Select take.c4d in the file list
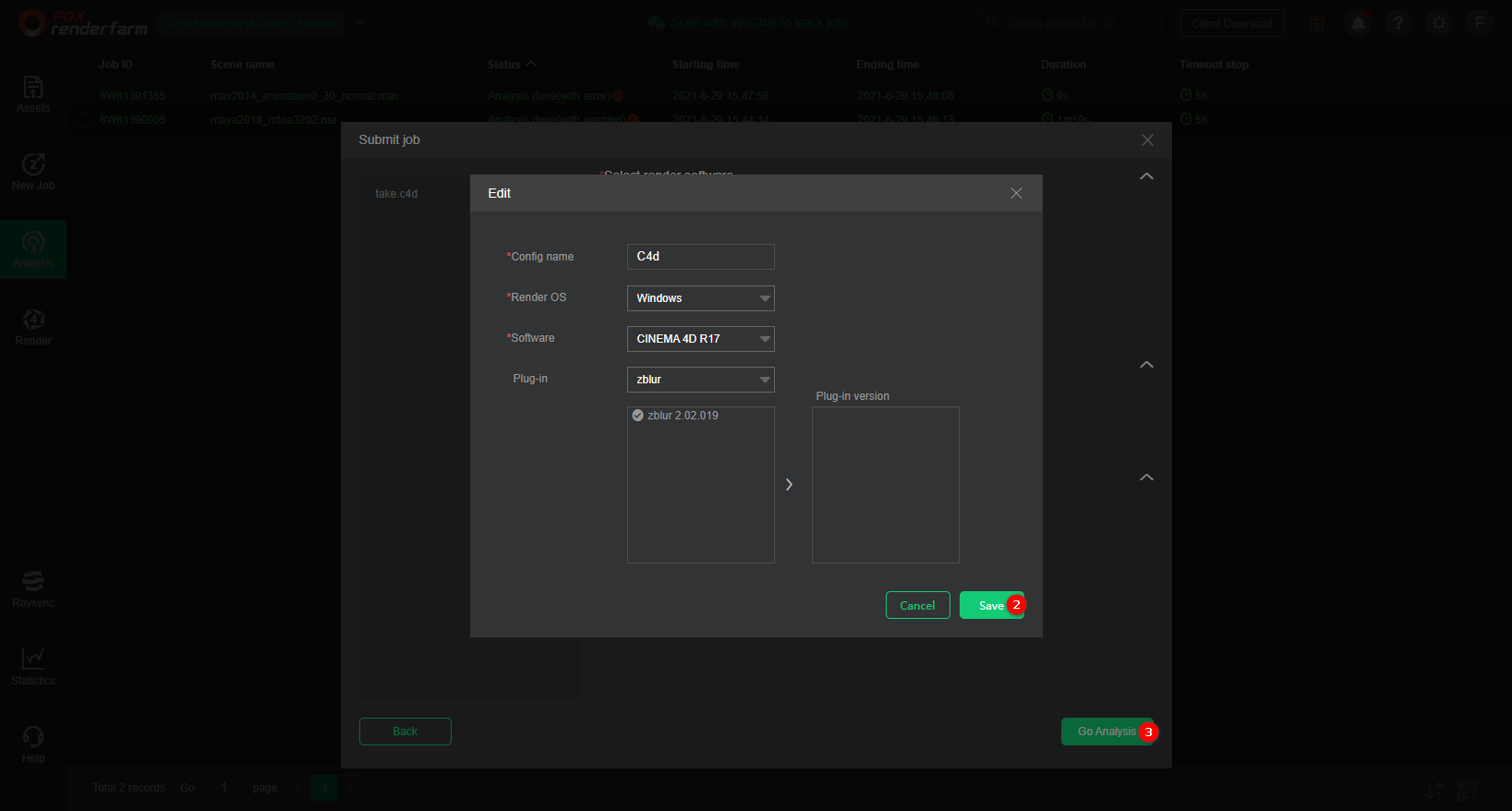The image size is (1512, 811). pyautogui.click(x=396, y=194)
